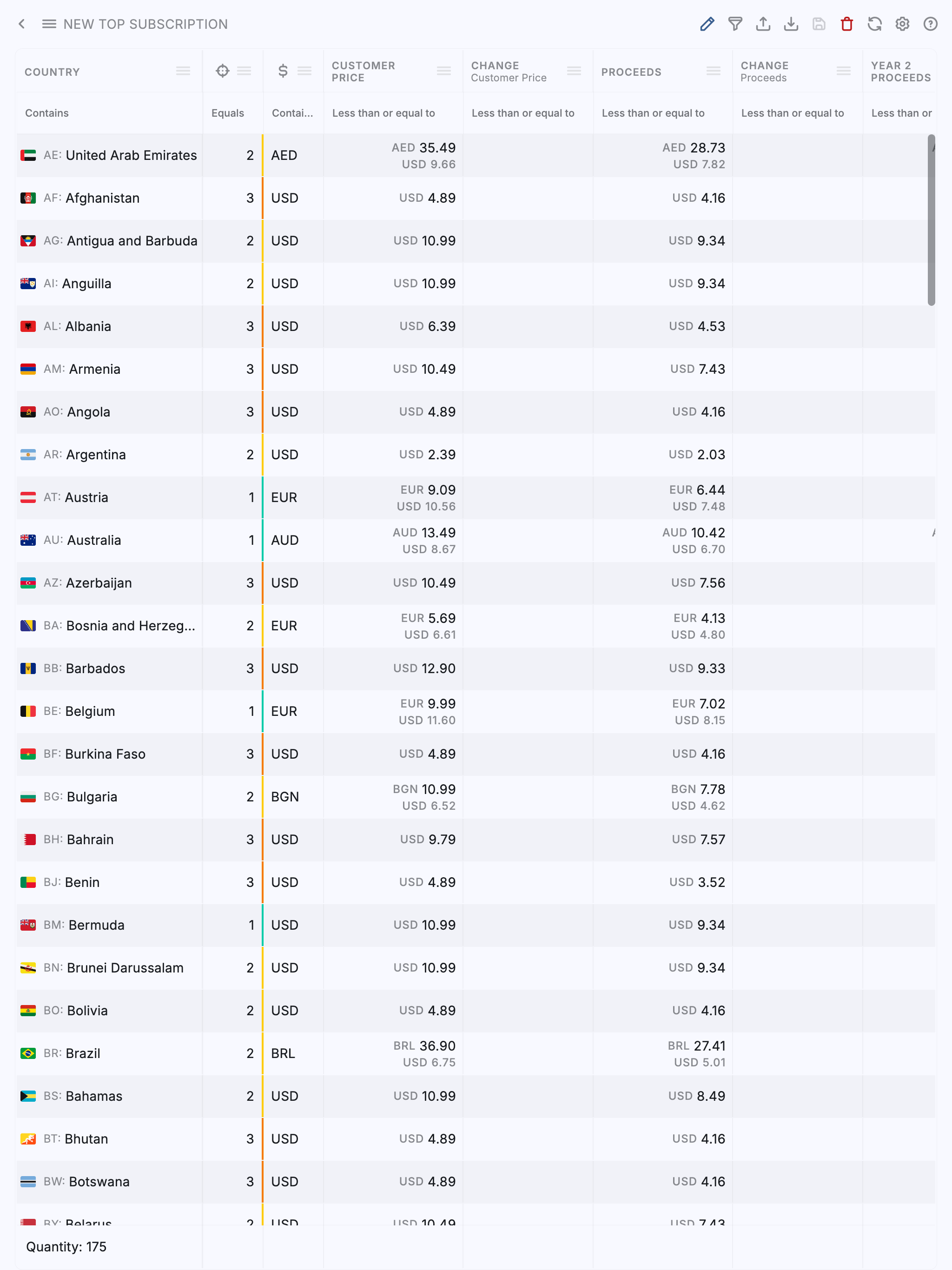Open the Proceeds column menu

pyautogui.click(x=713, y=71)
